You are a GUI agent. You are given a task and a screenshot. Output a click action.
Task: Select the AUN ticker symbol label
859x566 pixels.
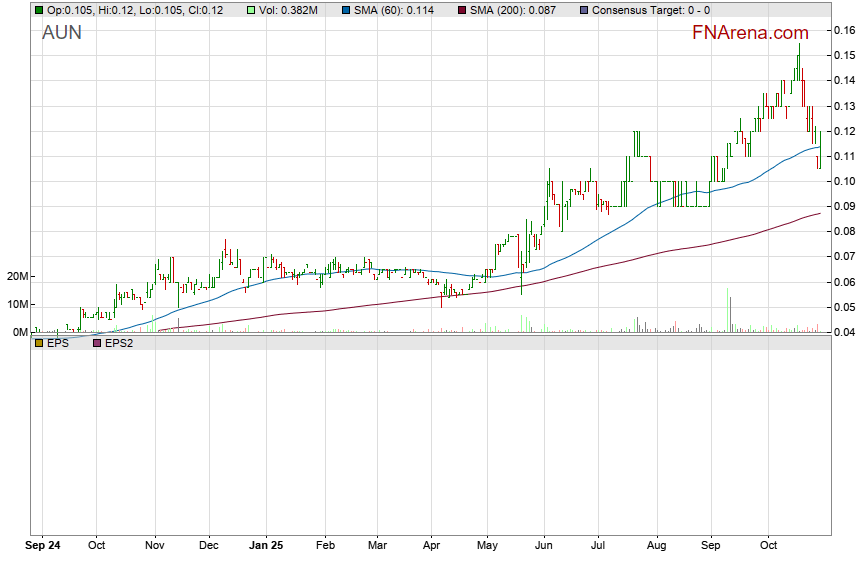62,33
